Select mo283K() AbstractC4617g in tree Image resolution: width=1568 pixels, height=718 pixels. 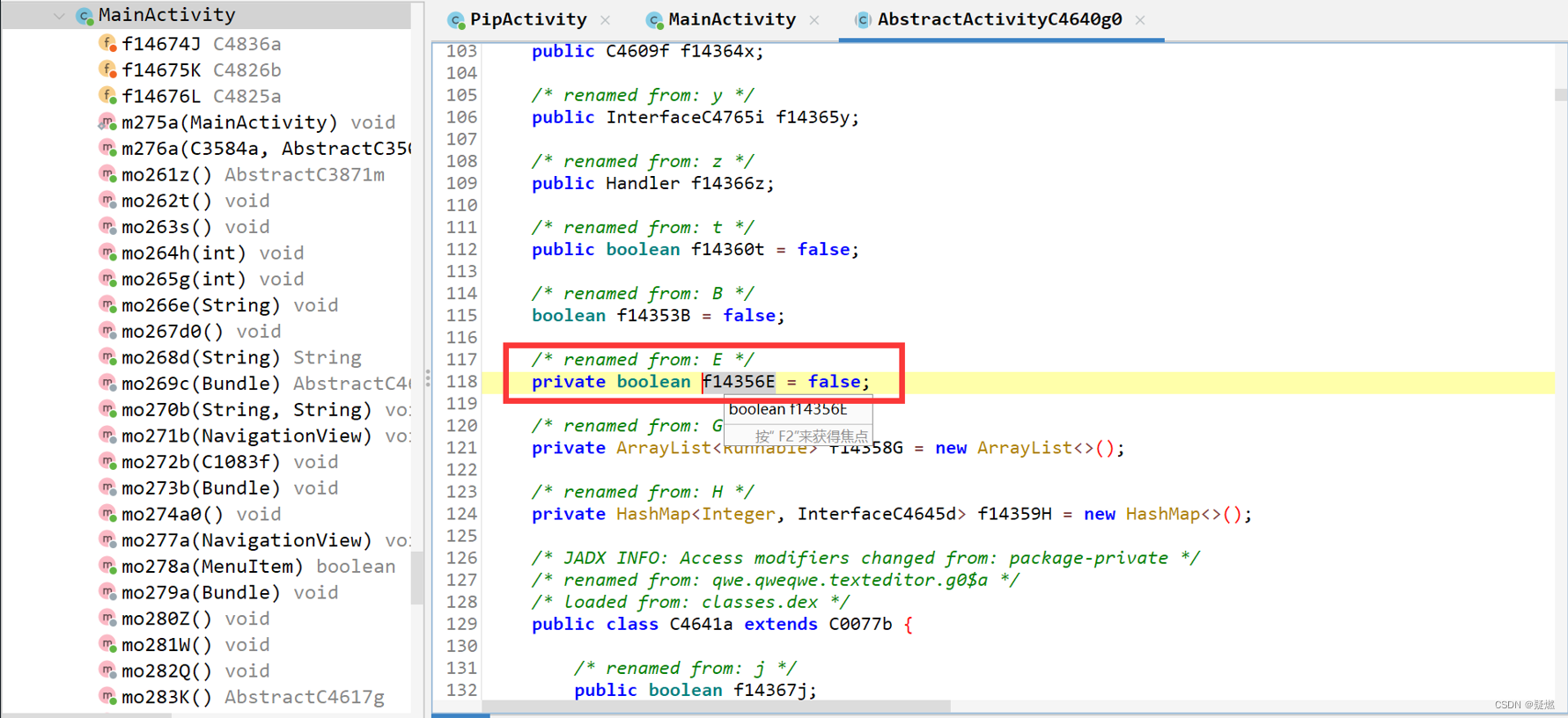[241, 697]
